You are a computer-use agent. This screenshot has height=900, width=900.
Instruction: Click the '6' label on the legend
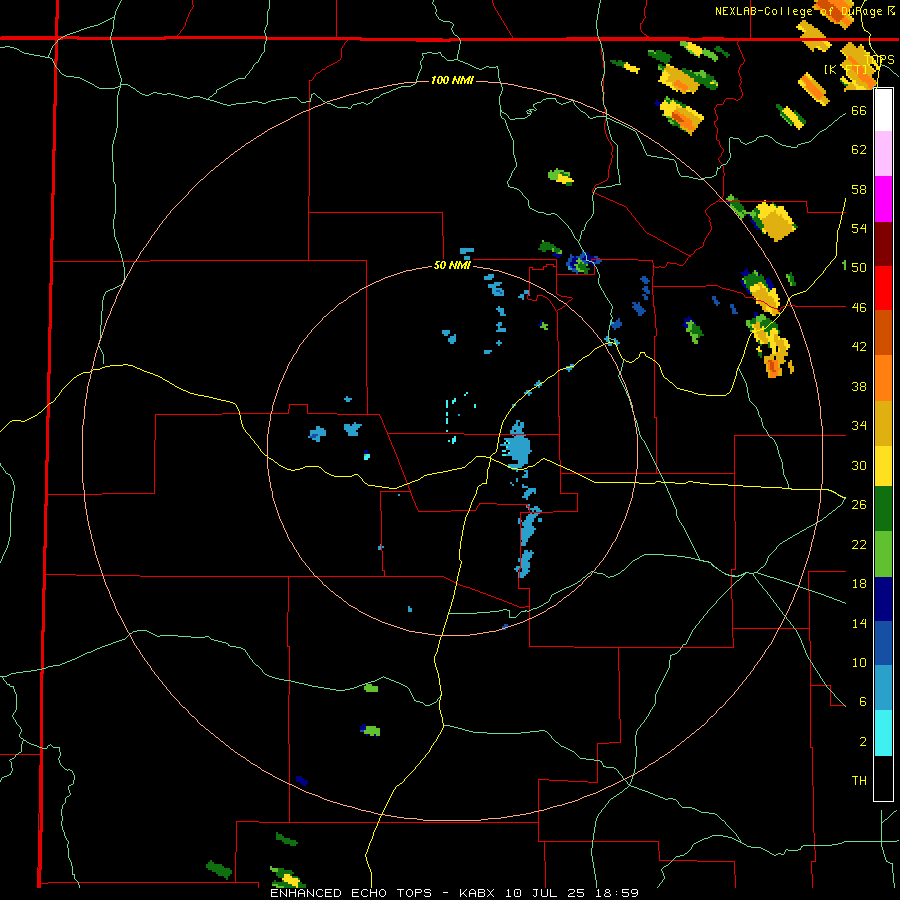(862, 701)
